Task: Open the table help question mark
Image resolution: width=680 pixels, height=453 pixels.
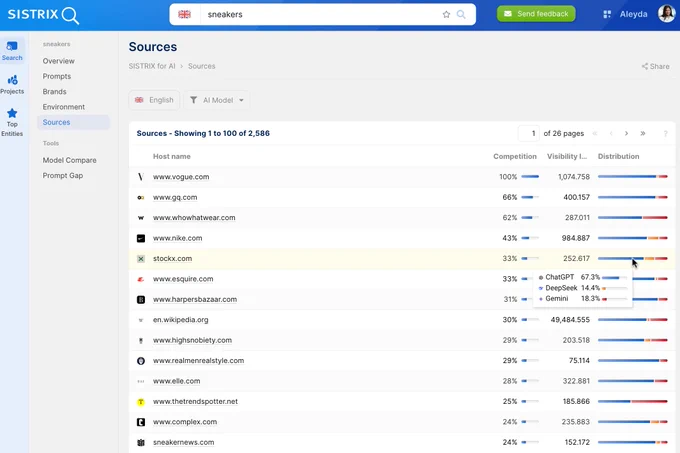Action: click(x=665, y=134)
